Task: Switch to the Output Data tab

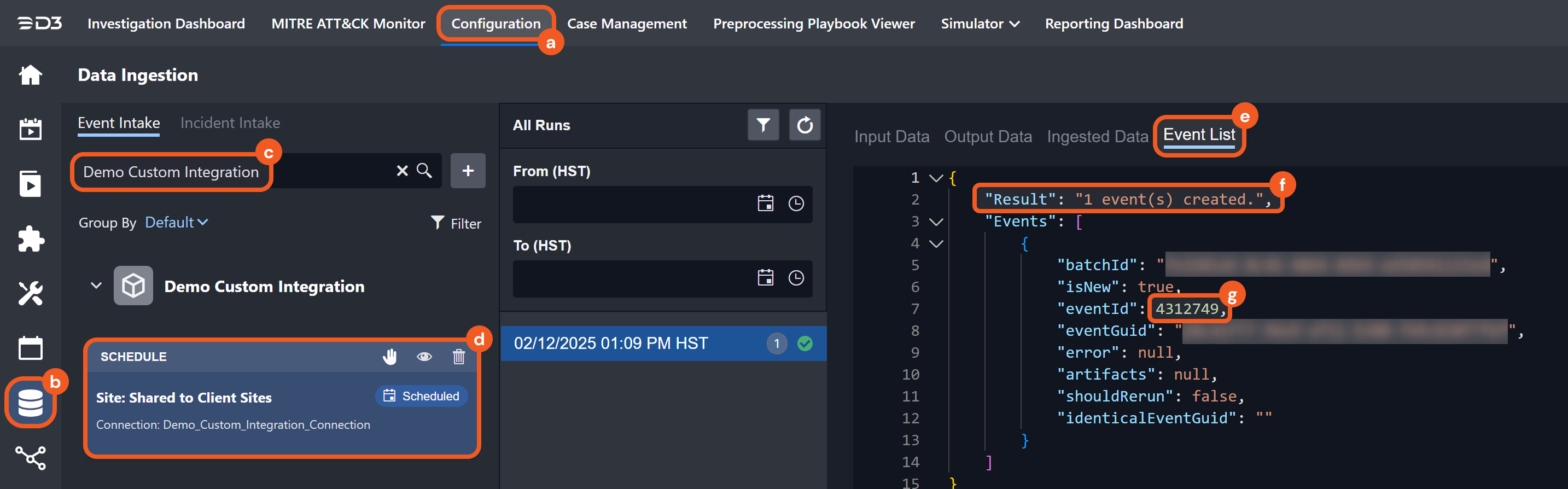Action: 987,136
